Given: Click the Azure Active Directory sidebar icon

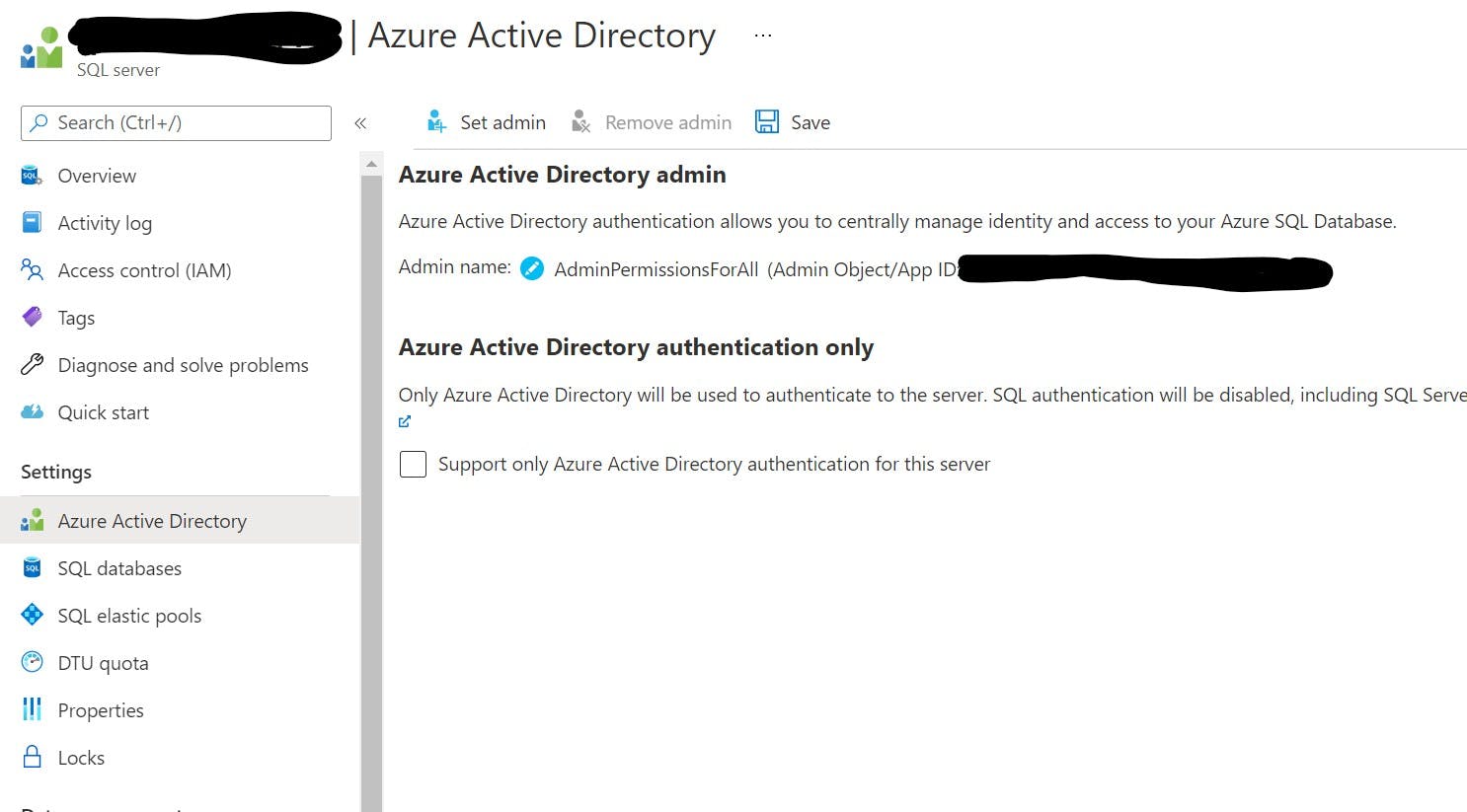Looking at the screenshot, I should (32, 520).
